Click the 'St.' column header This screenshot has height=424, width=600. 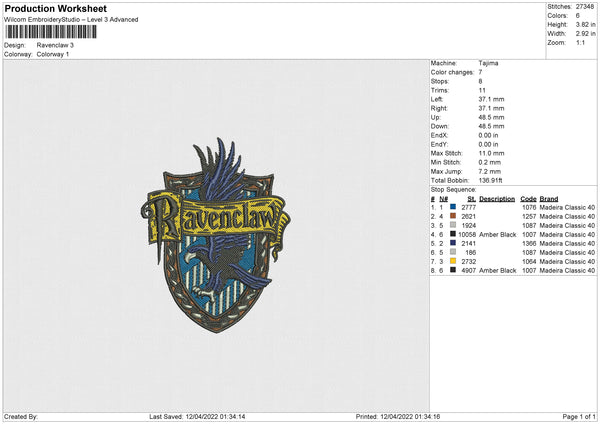click(472, 199)
